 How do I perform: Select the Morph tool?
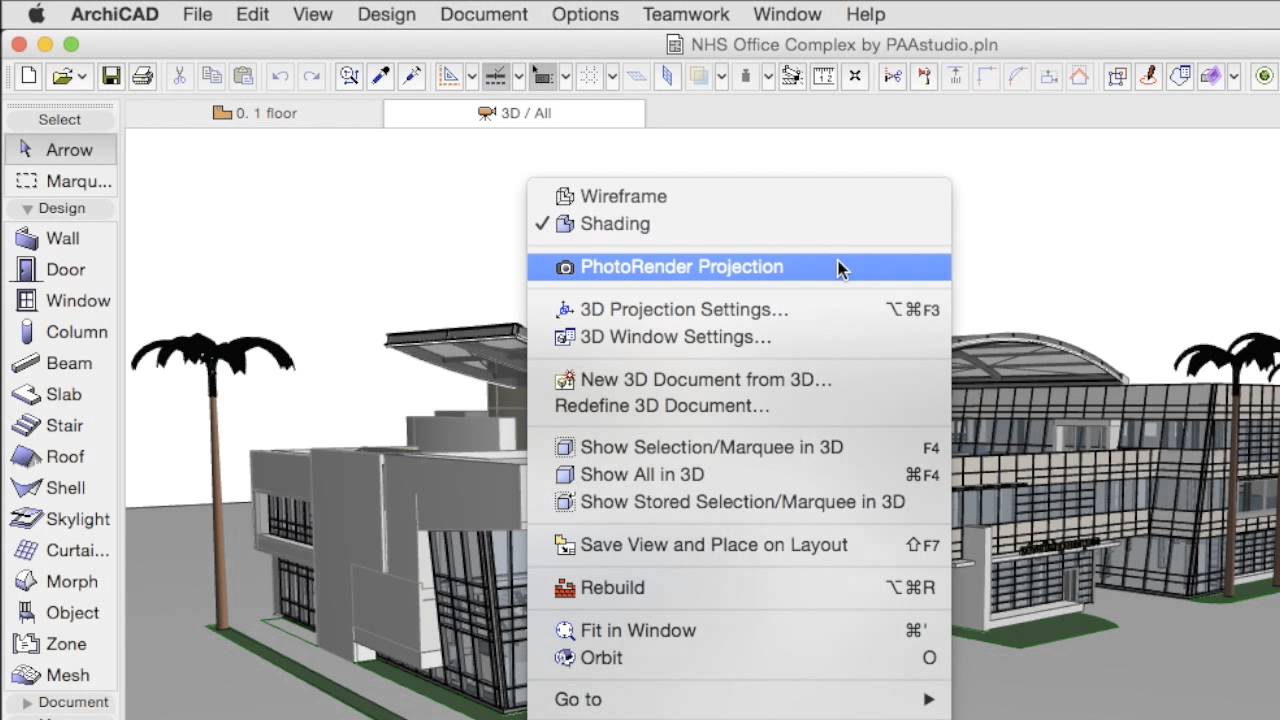(x=61, y=581)
